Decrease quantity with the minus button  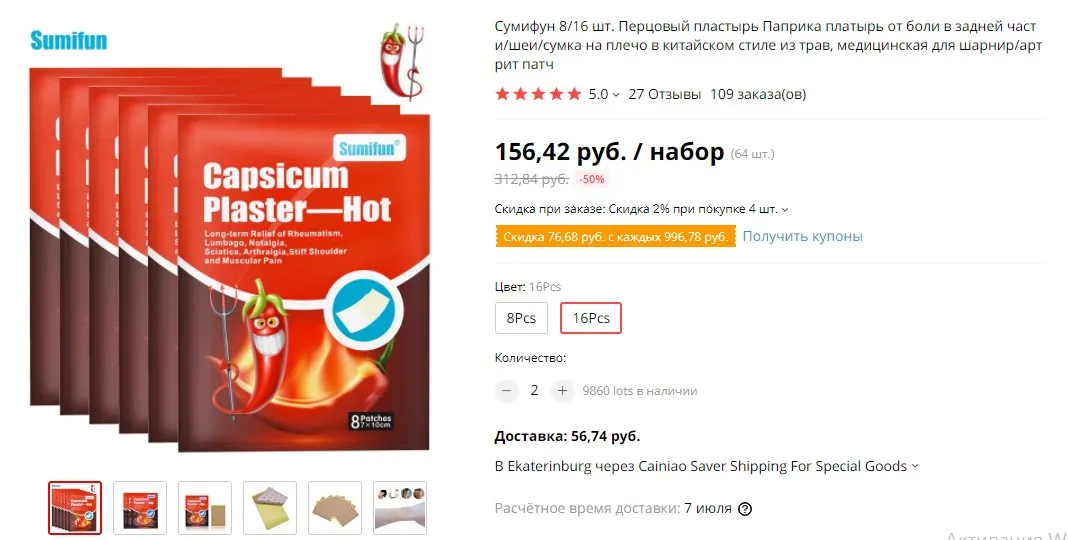click(506, 391)
